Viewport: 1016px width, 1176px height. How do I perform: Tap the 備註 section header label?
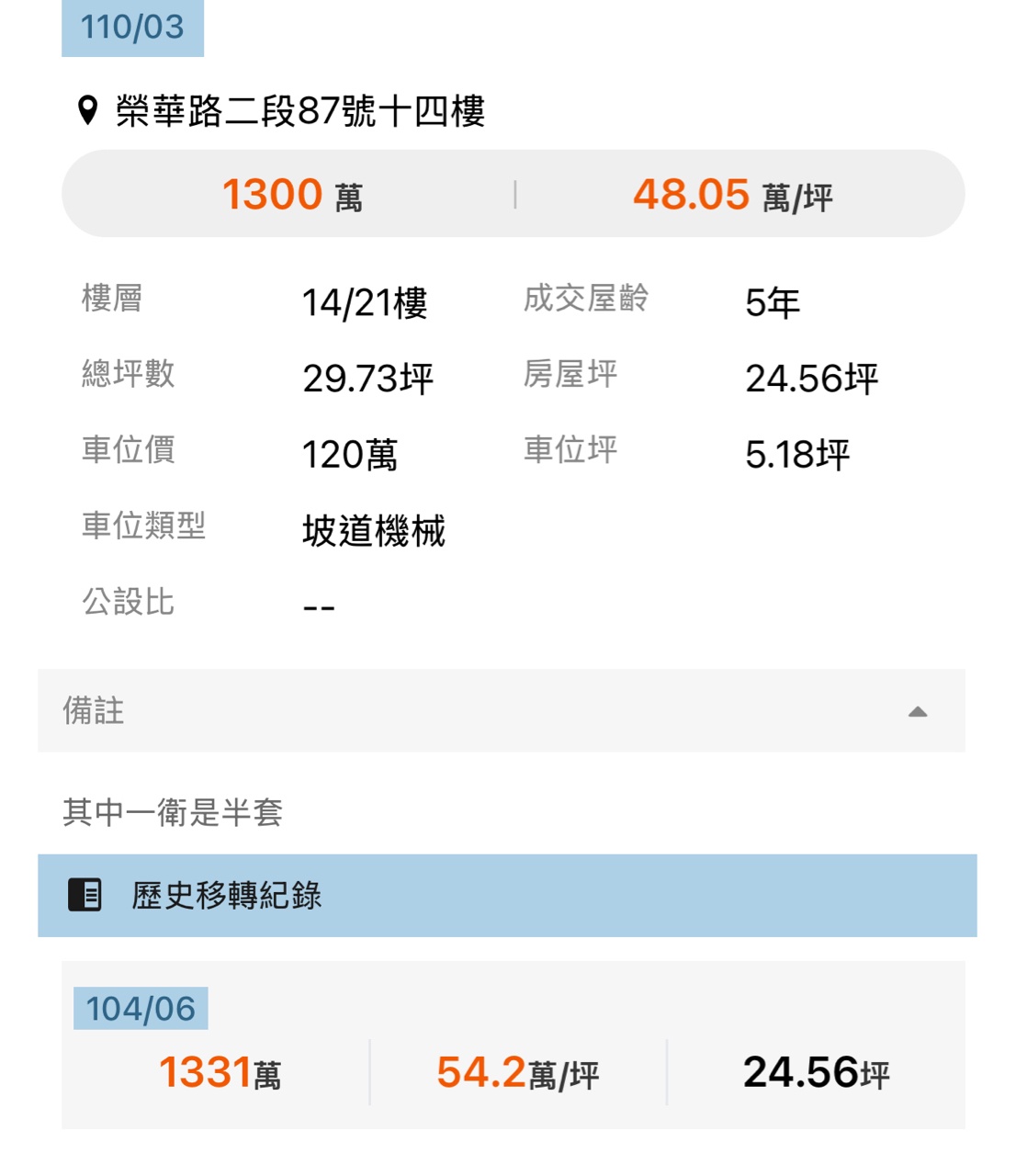(94, 710)
